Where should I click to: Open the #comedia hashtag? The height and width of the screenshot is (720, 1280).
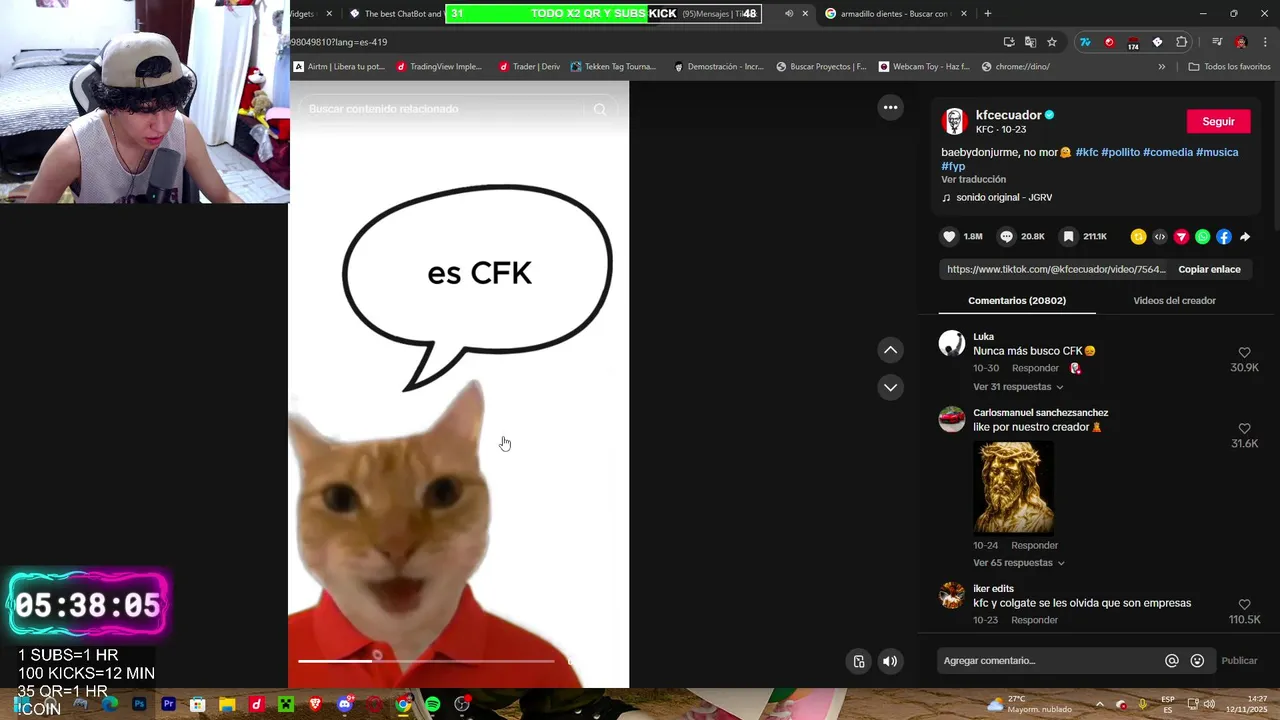[1168, 152]
